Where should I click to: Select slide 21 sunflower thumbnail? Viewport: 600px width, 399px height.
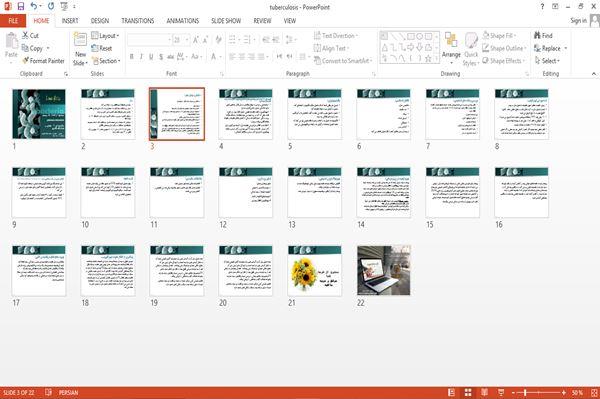315,270
